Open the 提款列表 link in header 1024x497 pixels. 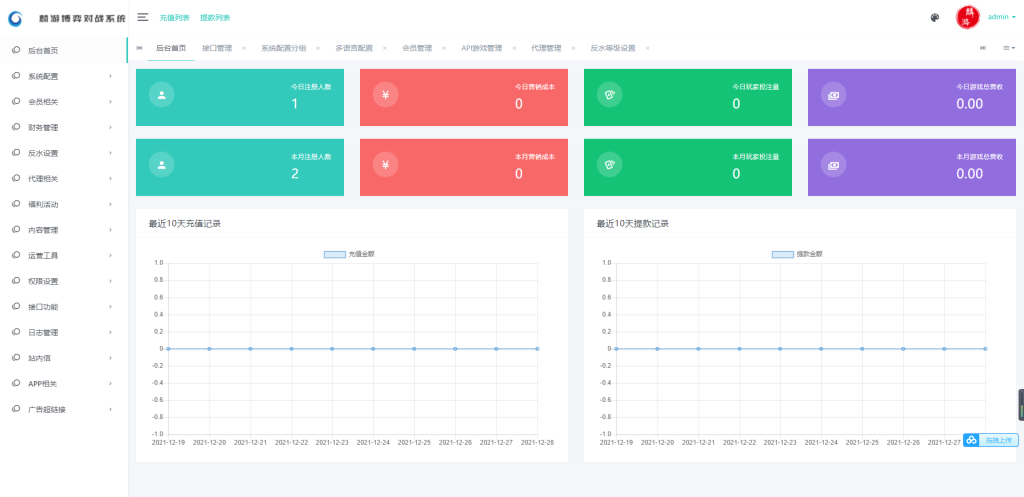(214, 18)
